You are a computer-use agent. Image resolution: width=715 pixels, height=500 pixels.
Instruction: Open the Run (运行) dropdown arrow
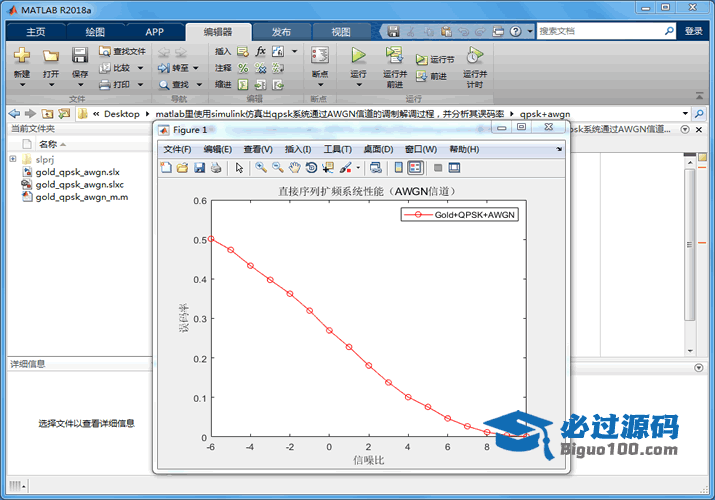(x=358, y=85)
